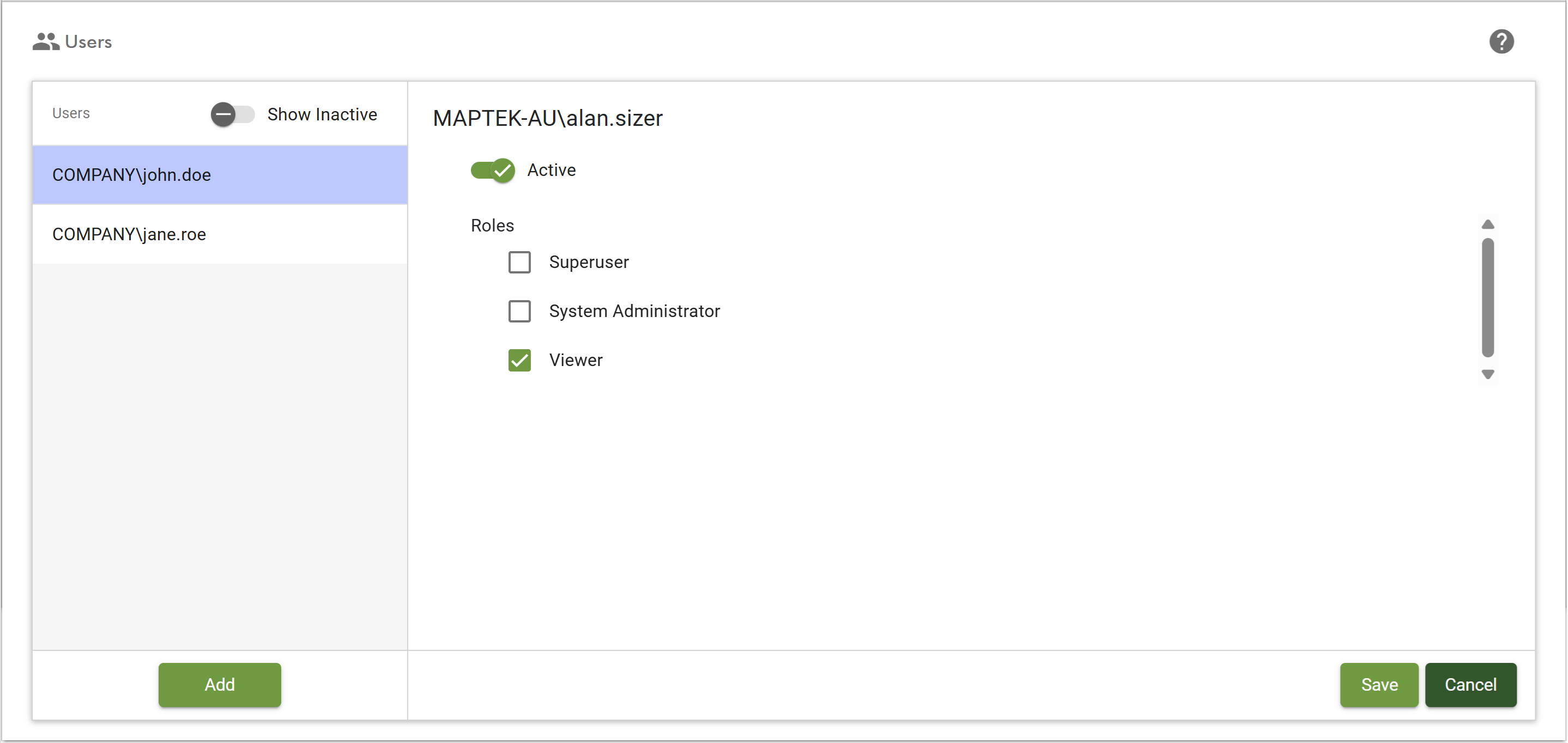Click the MAPTEK-AU\alan.sizer username heading
The image size is (1568, 743).
[547, 118]
